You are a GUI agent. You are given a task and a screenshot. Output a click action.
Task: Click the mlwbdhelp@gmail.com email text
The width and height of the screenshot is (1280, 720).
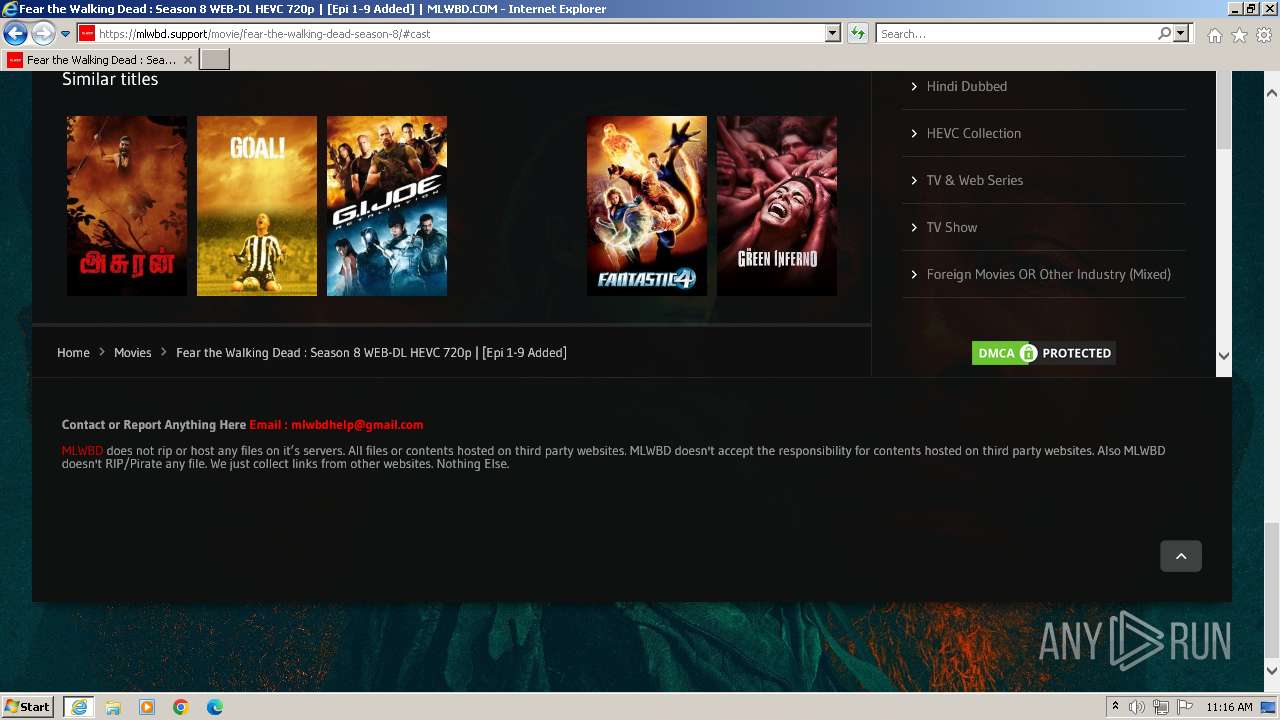pos(357,425)
